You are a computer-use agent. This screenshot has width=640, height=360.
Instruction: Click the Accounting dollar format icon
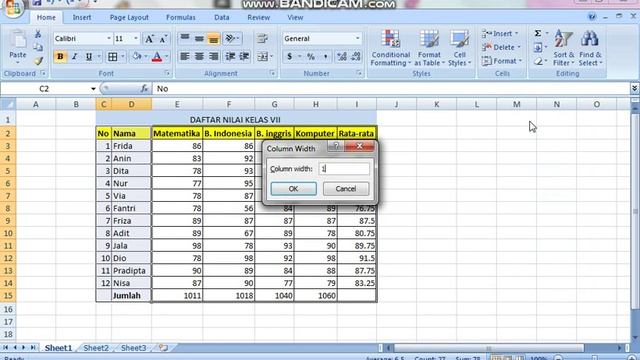(289, 56)
